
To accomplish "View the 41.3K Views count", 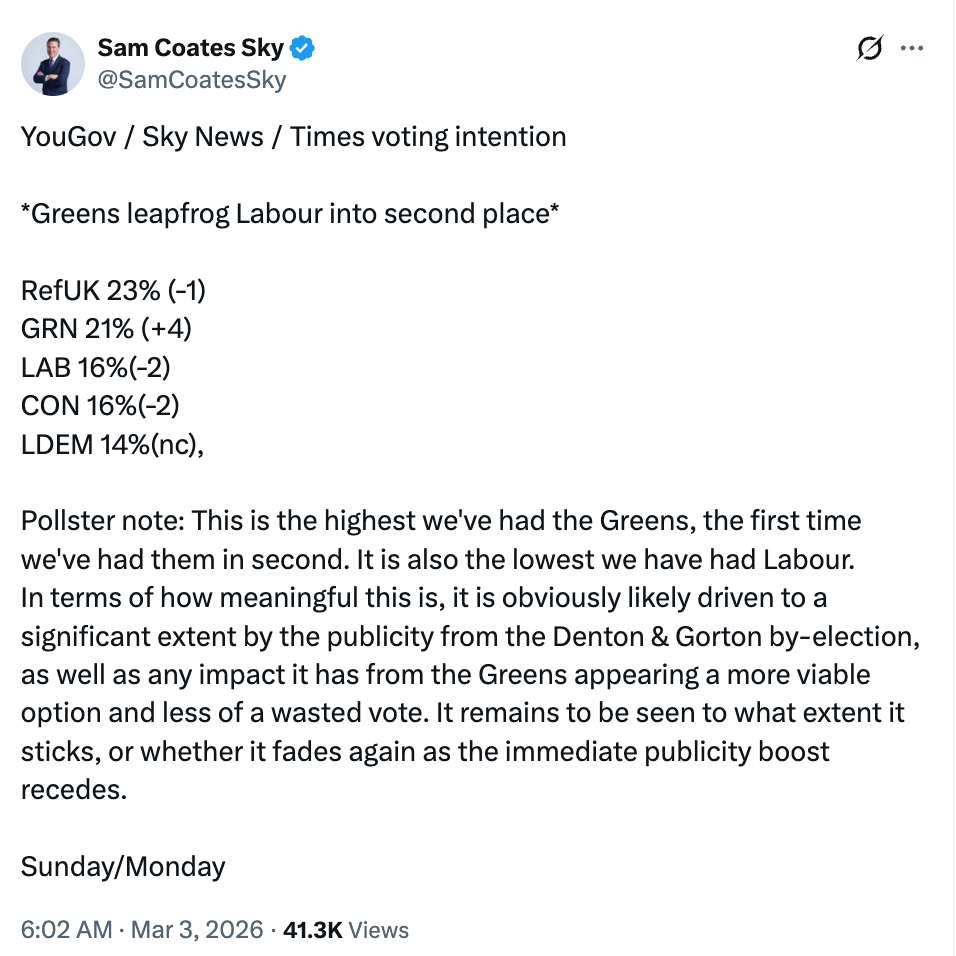I will coord(346,930).
